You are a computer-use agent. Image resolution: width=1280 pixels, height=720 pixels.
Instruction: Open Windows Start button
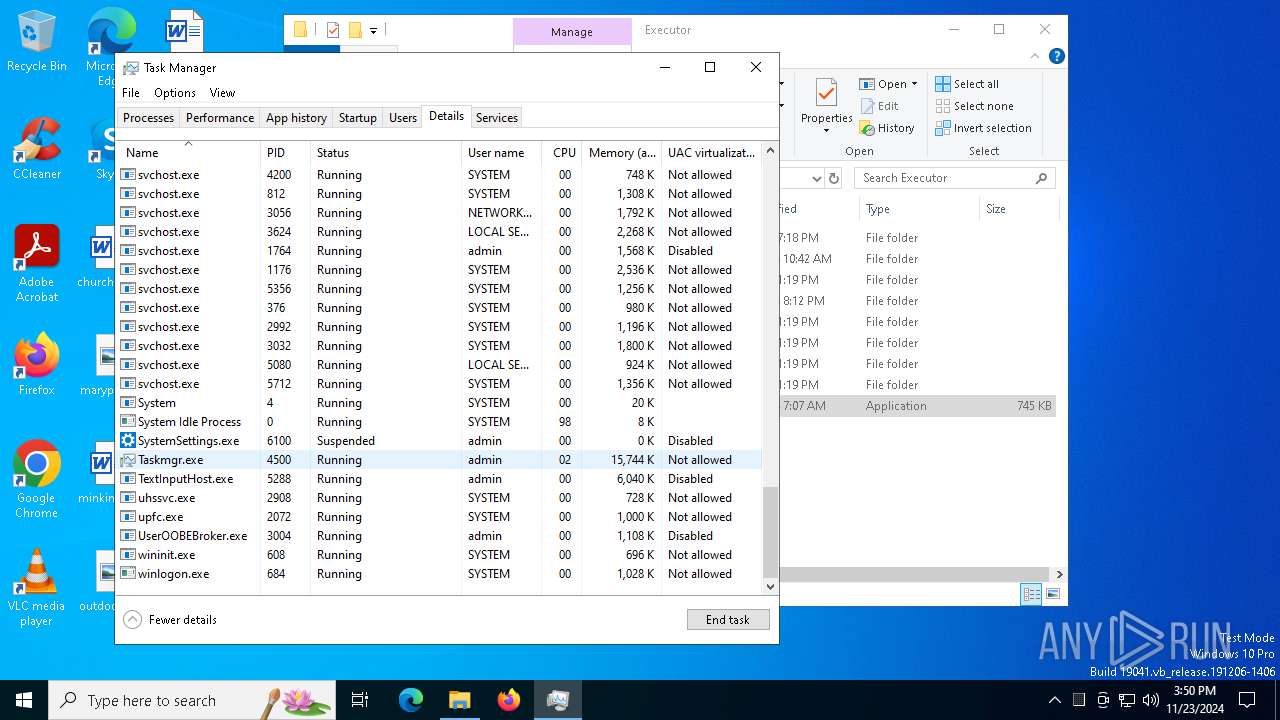[24, 700]
